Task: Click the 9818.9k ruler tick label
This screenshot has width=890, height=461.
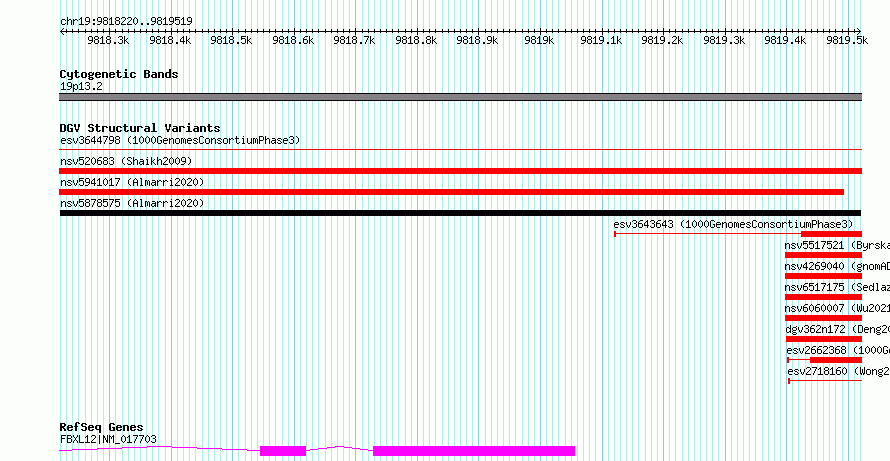Action: coord(477,40)
